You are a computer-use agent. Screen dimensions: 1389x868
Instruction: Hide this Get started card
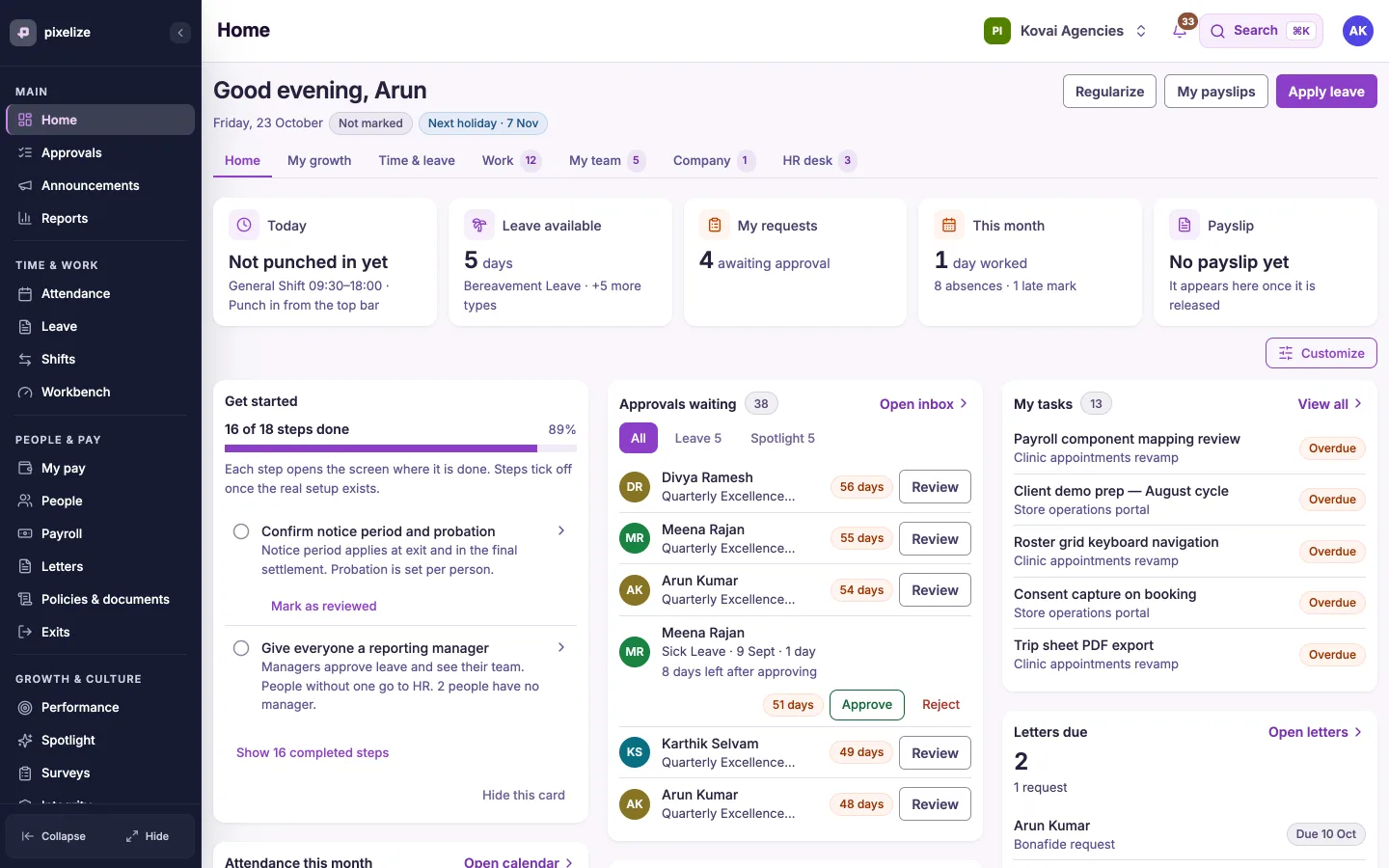coord(524,795)
